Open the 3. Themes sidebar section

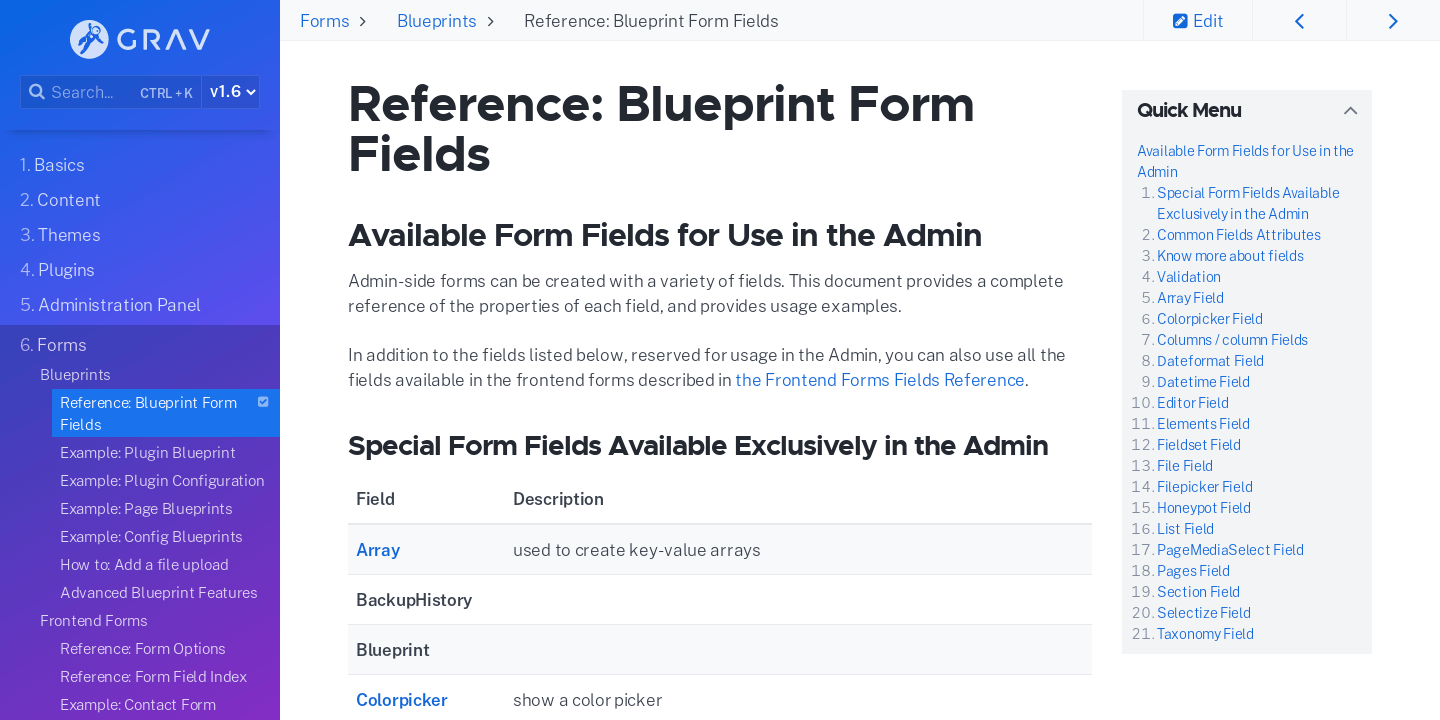click(x=60, y=235)
